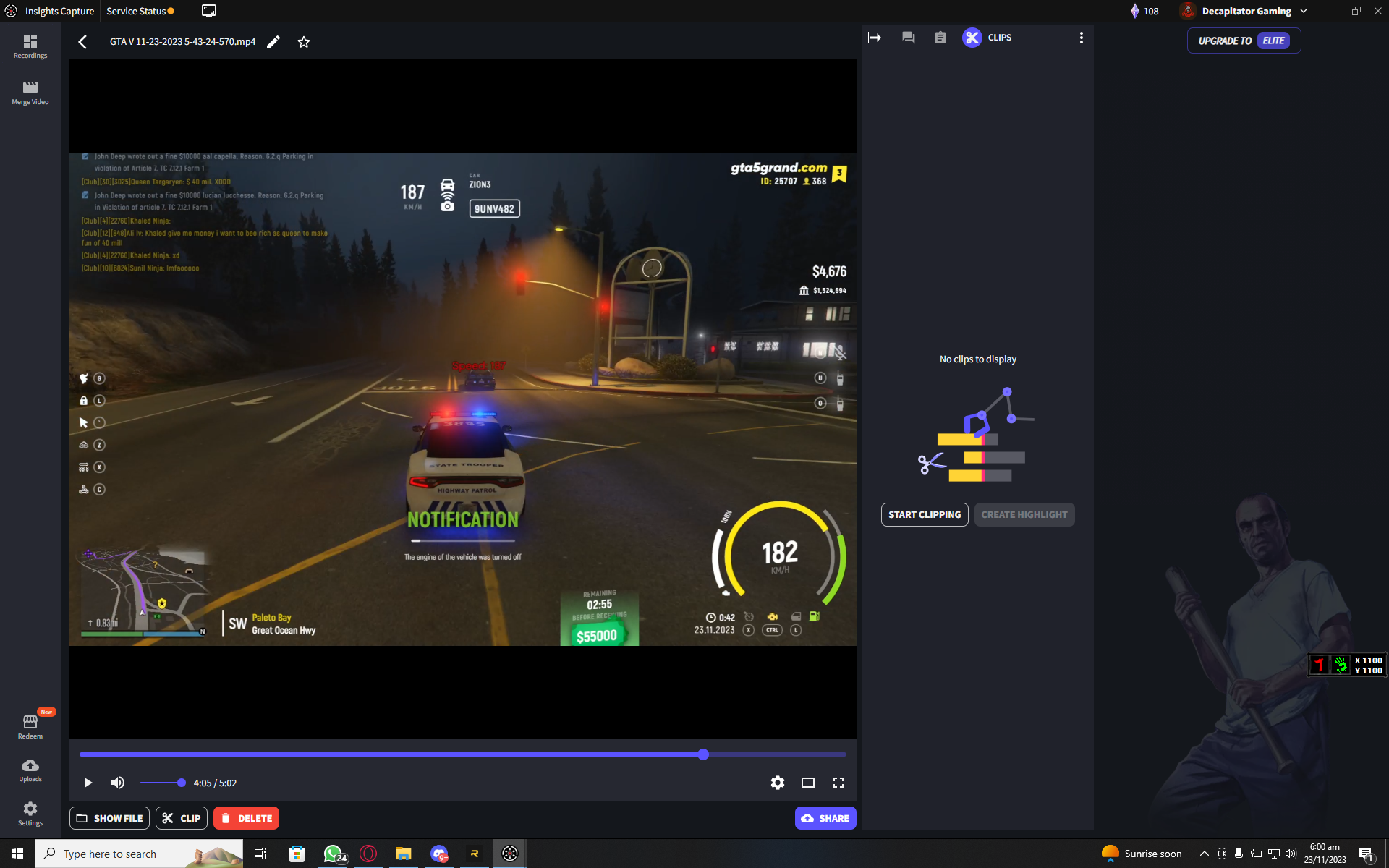Click Start Clipping
This screenshot has width=1389, height=868.
click(925, 514)
